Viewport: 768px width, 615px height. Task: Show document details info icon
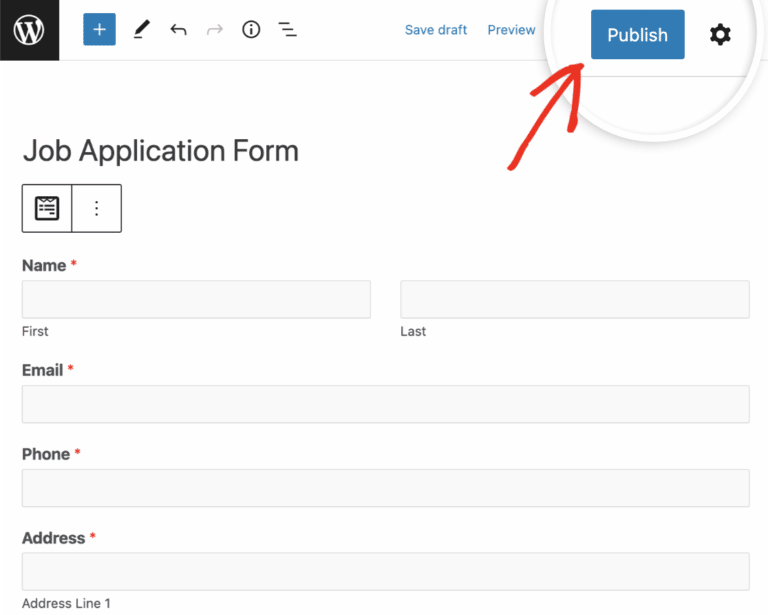click(251, 30)
